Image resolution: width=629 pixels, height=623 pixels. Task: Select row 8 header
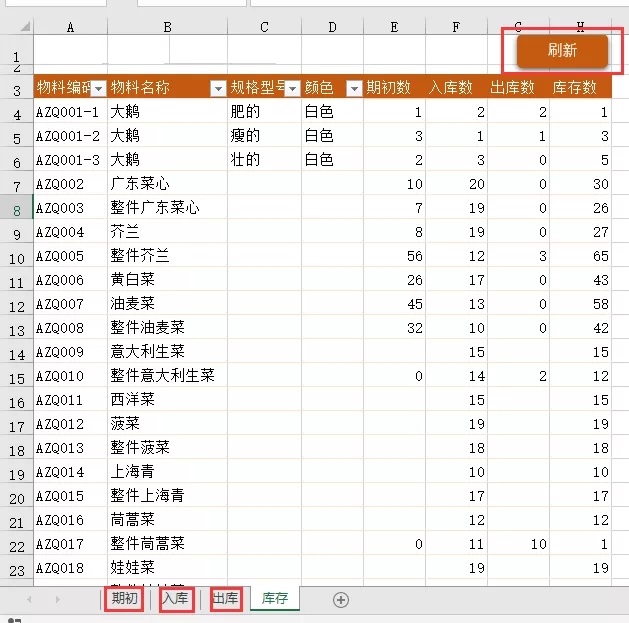tap(16, 207)
